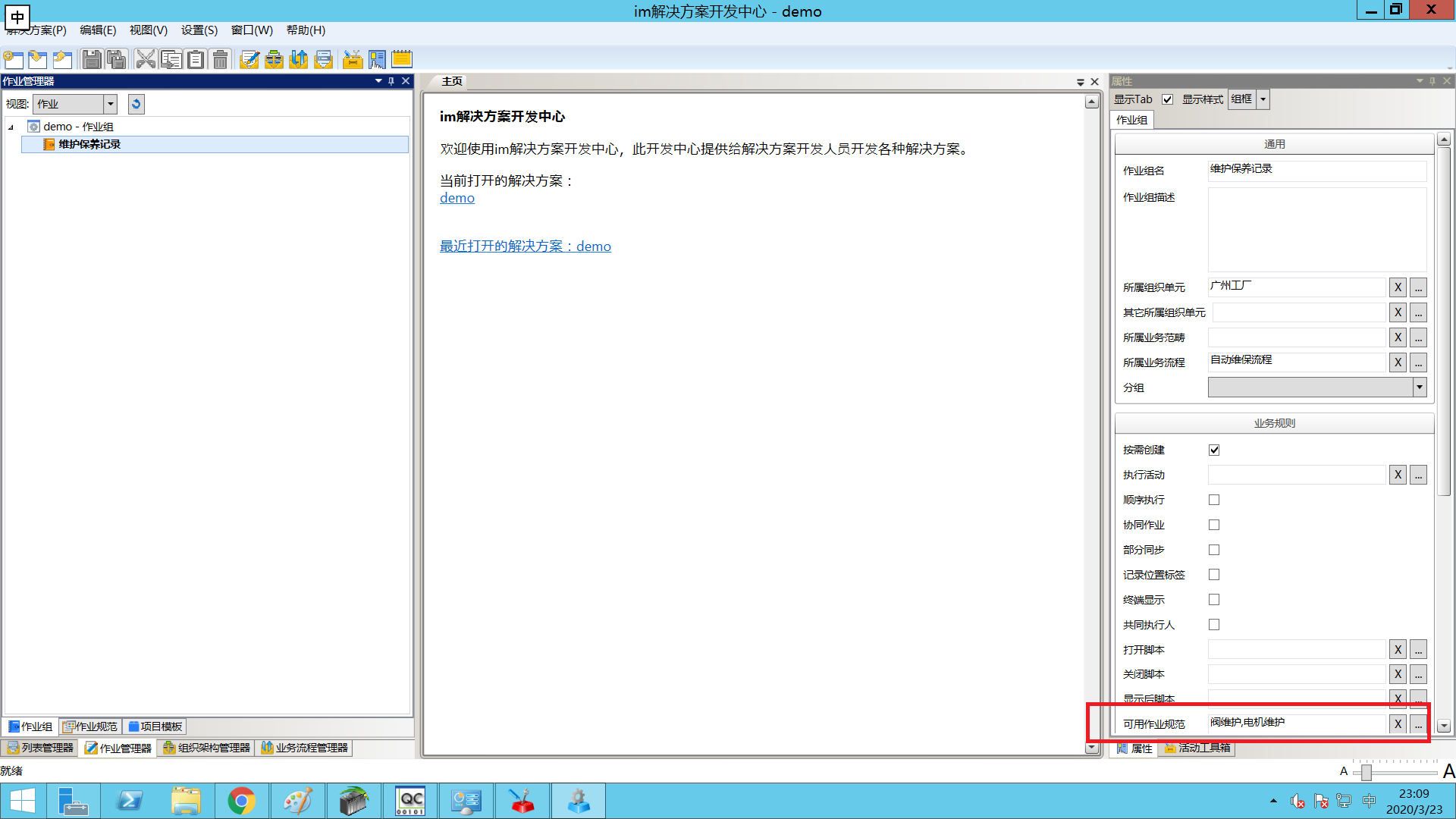1456x819 pixels.
Task: Click the 作业组名 input field
Action: 1316,169
